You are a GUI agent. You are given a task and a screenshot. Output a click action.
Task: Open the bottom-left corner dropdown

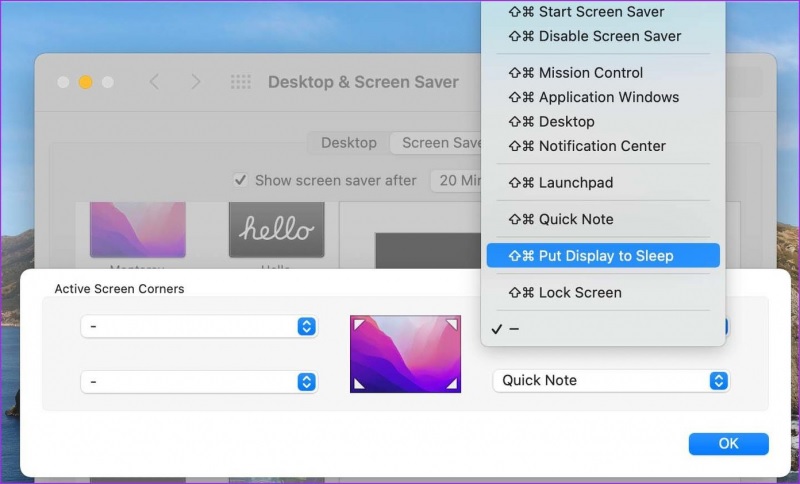point(199,382)
